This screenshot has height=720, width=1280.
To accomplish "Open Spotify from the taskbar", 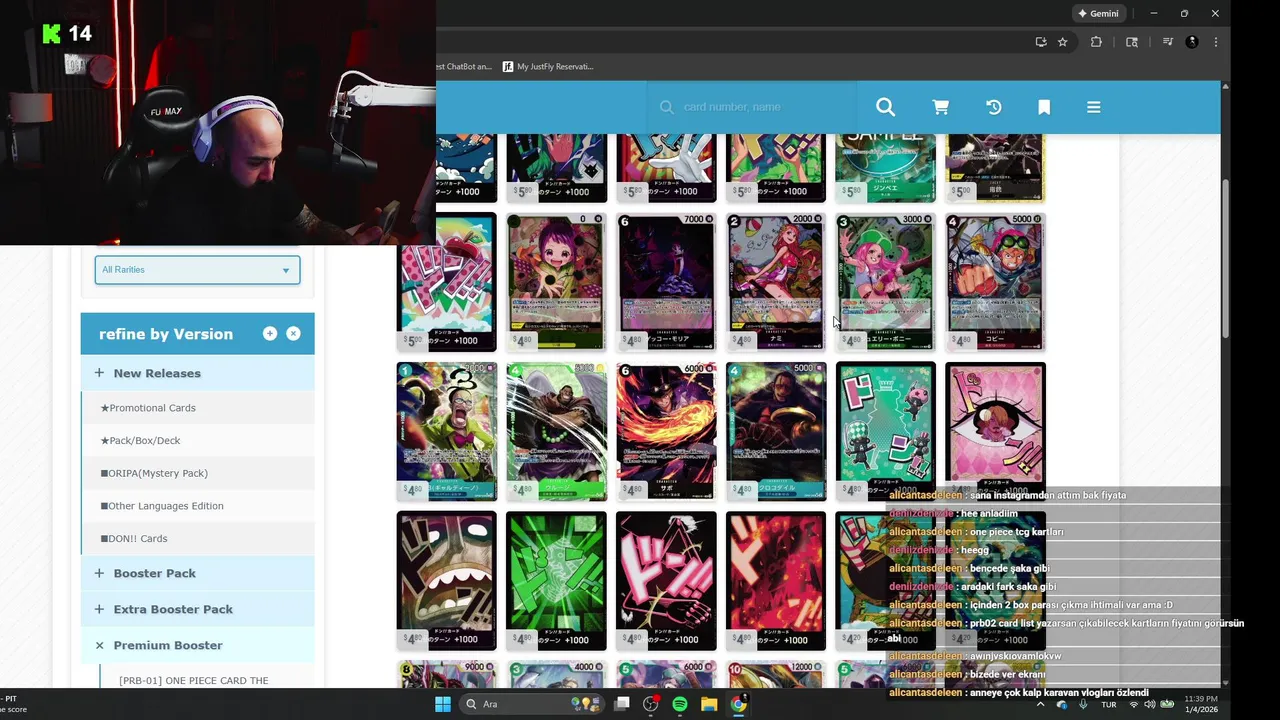I will point(680,704).
